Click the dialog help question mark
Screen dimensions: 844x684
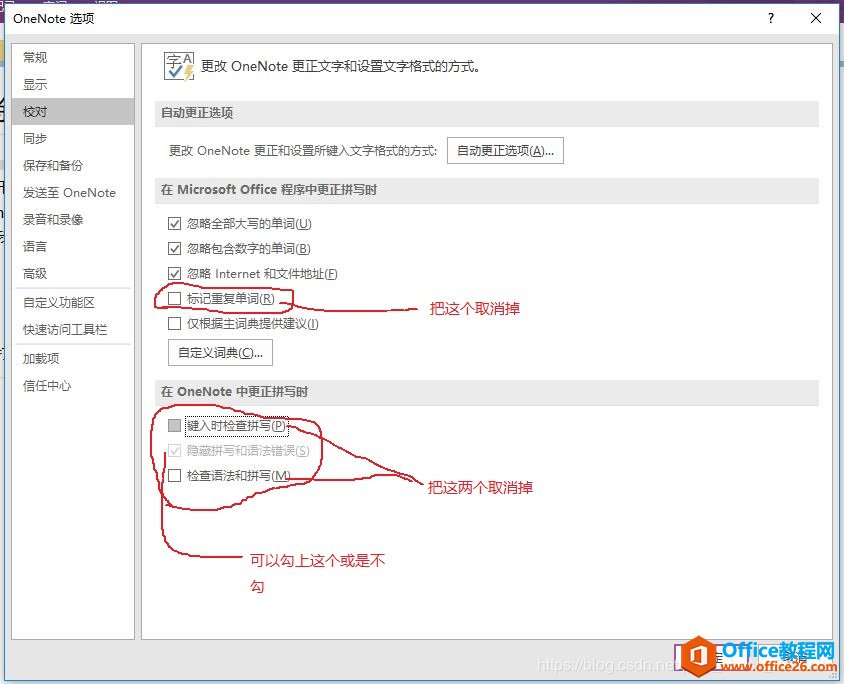pos(770,18)
